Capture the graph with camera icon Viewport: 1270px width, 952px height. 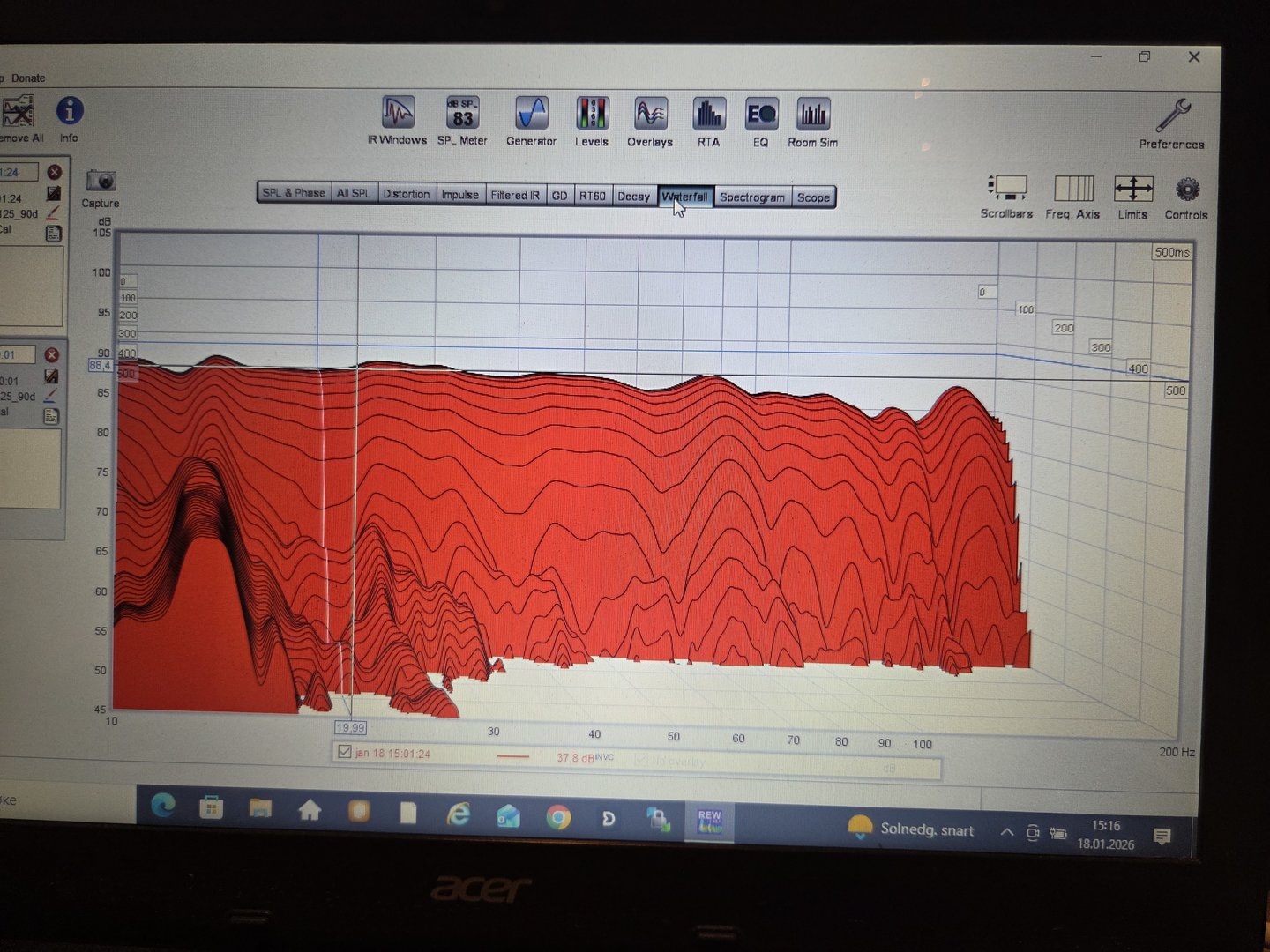pyautogui.click(x=101, y=187)
